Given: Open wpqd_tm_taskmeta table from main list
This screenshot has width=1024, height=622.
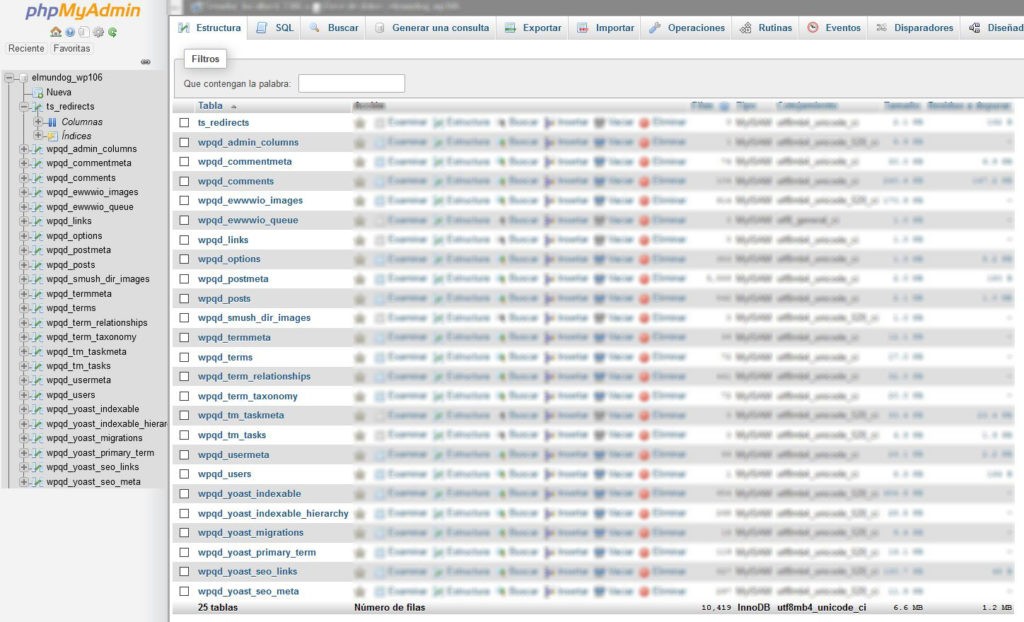Looking at the screenshot, I should point(241,416).
